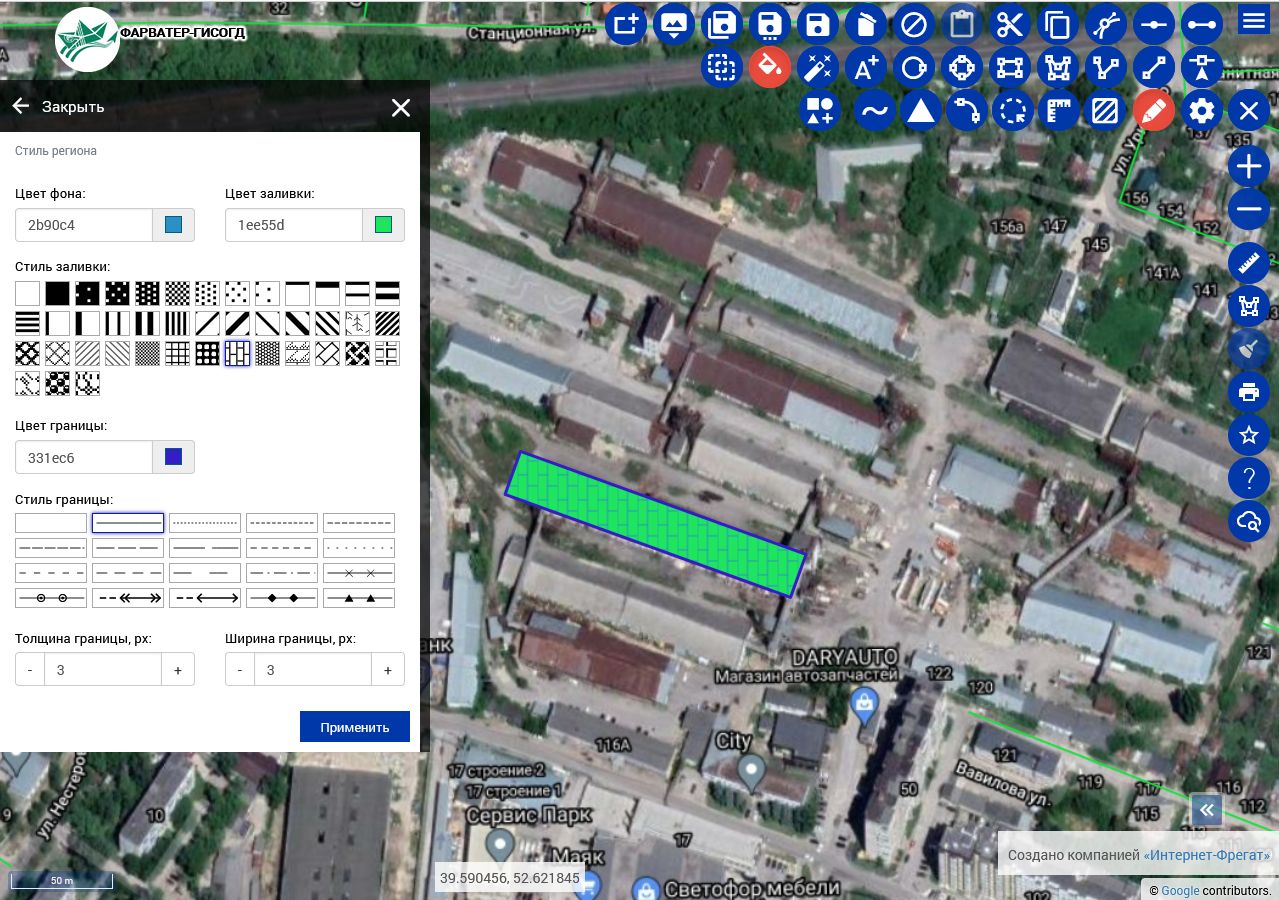Expand the collapsed panel with double-chevron button
The image size is (1279, 900).
[x=1207, y=809]
